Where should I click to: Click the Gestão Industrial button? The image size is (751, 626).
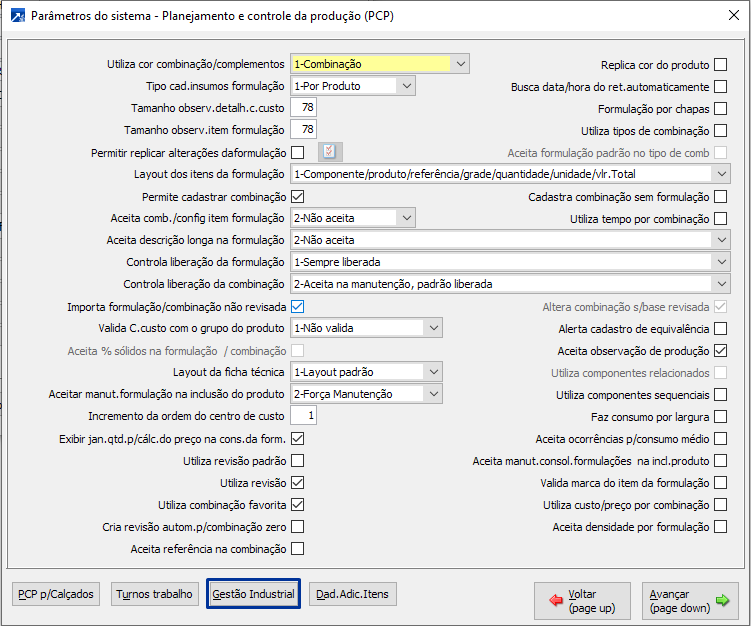[253, 594]
